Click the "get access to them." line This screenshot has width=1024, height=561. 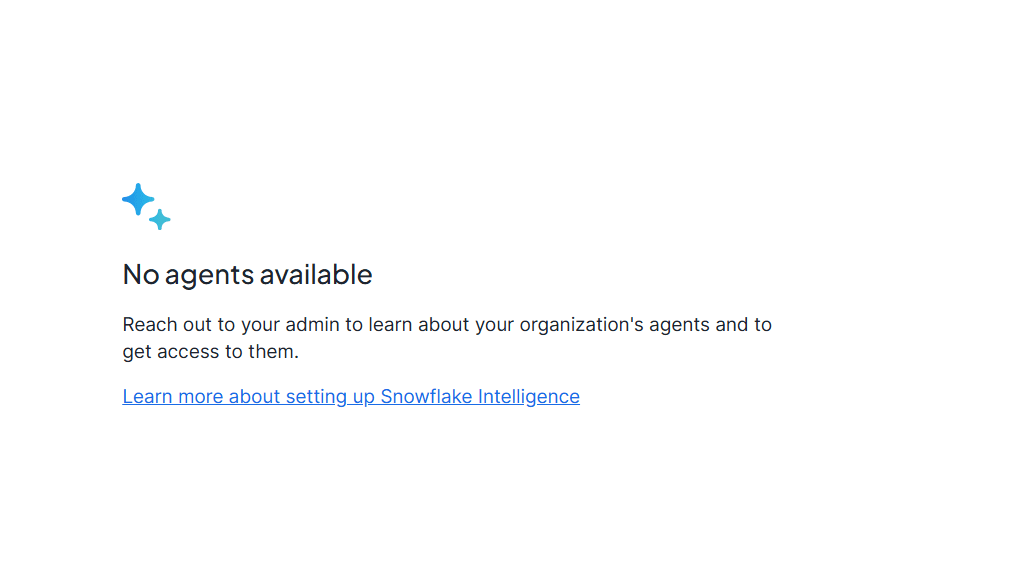tap(210, 351)
